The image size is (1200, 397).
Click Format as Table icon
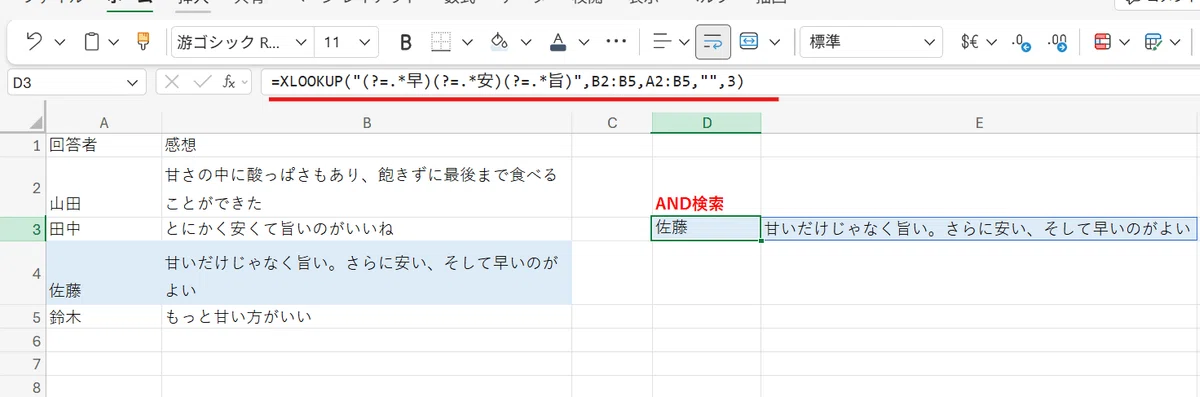(1153, 42)
